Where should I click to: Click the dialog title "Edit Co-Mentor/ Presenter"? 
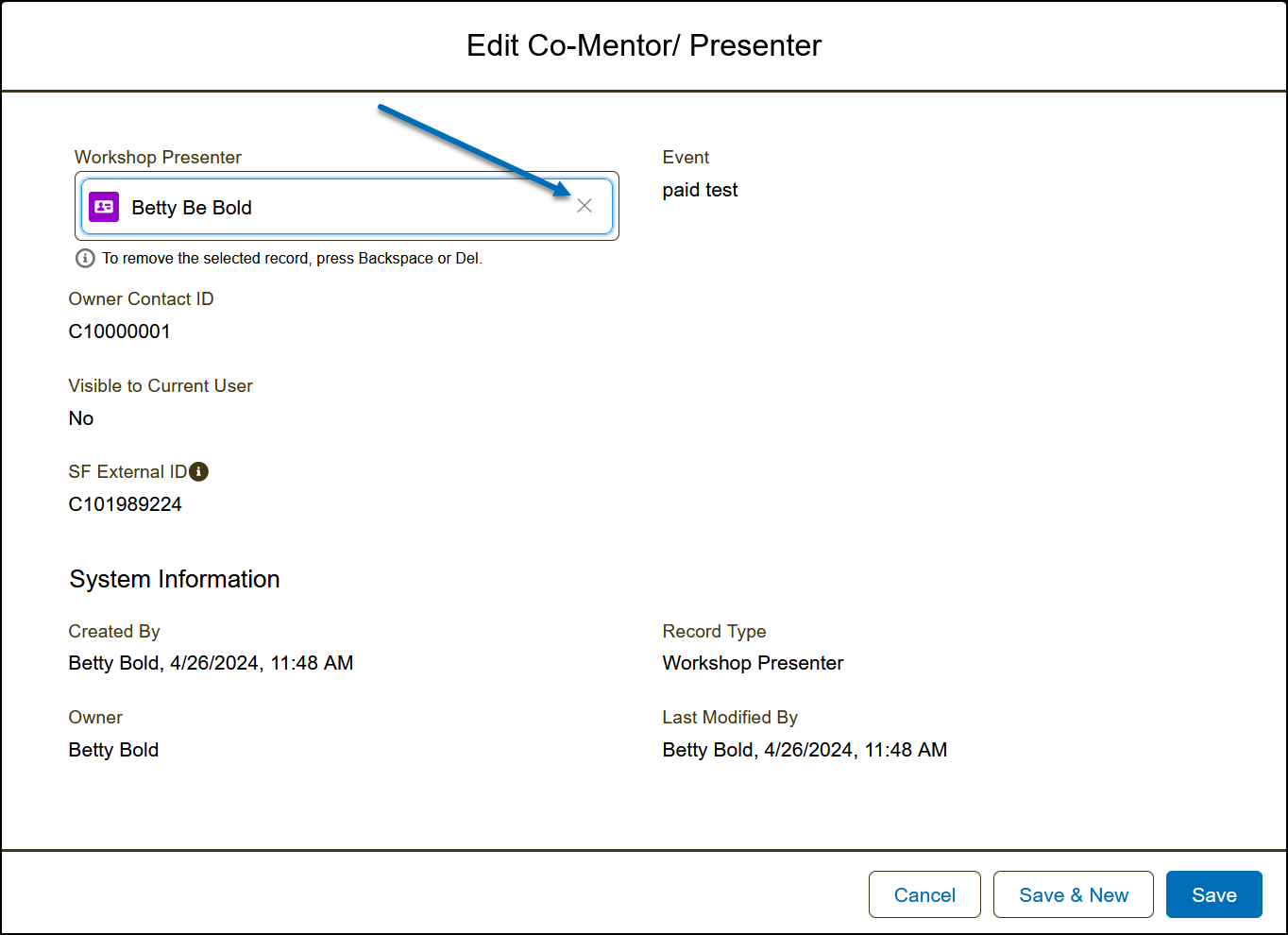click(x=644, y=45)
